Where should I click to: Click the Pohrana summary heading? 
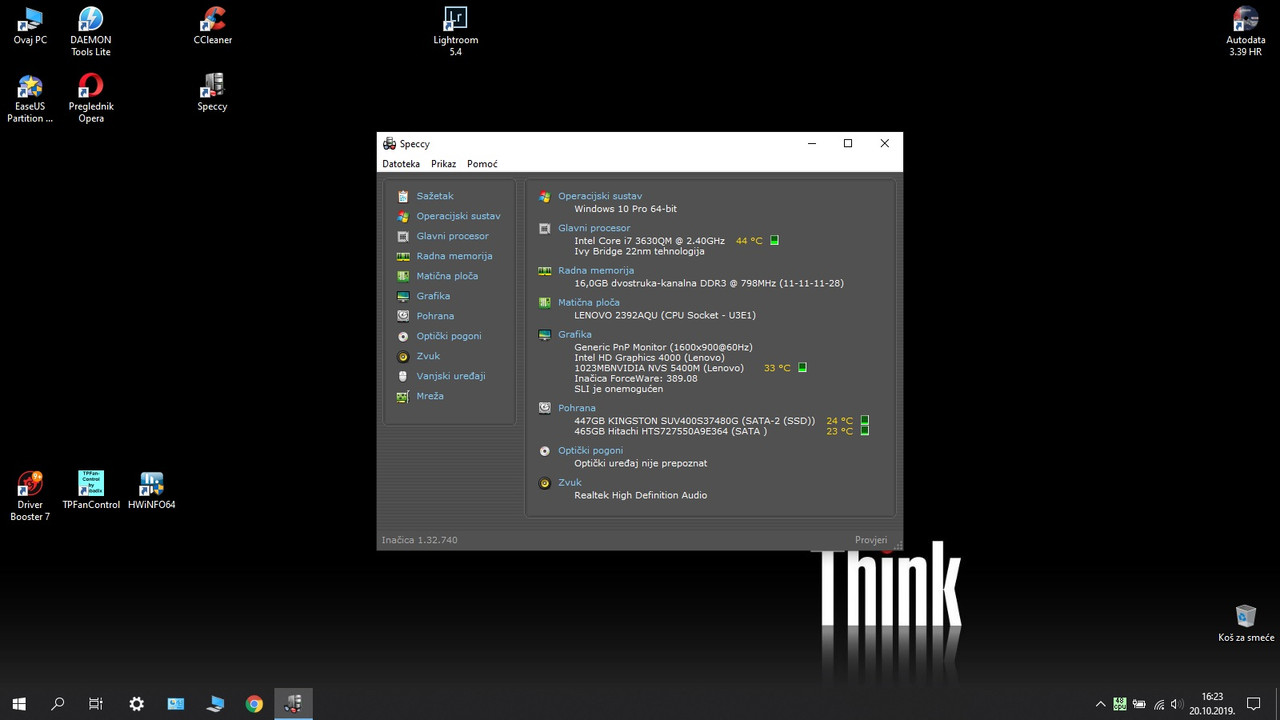[x=577, y=408]
